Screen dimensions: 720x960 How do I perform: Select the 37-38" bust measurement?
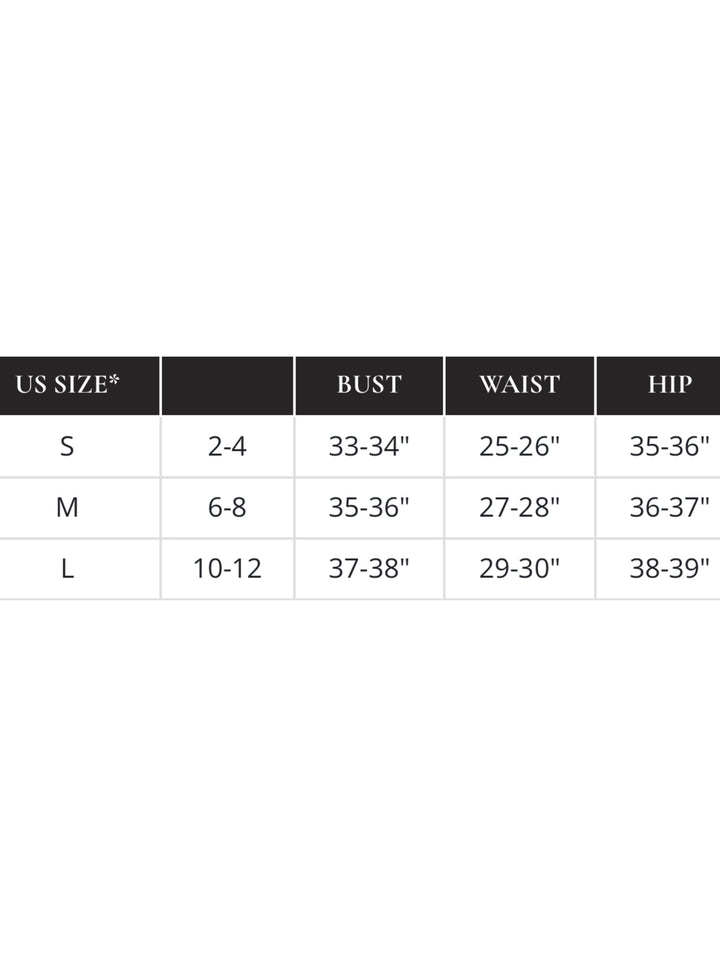pyautogui.click(x=369, y=569)
